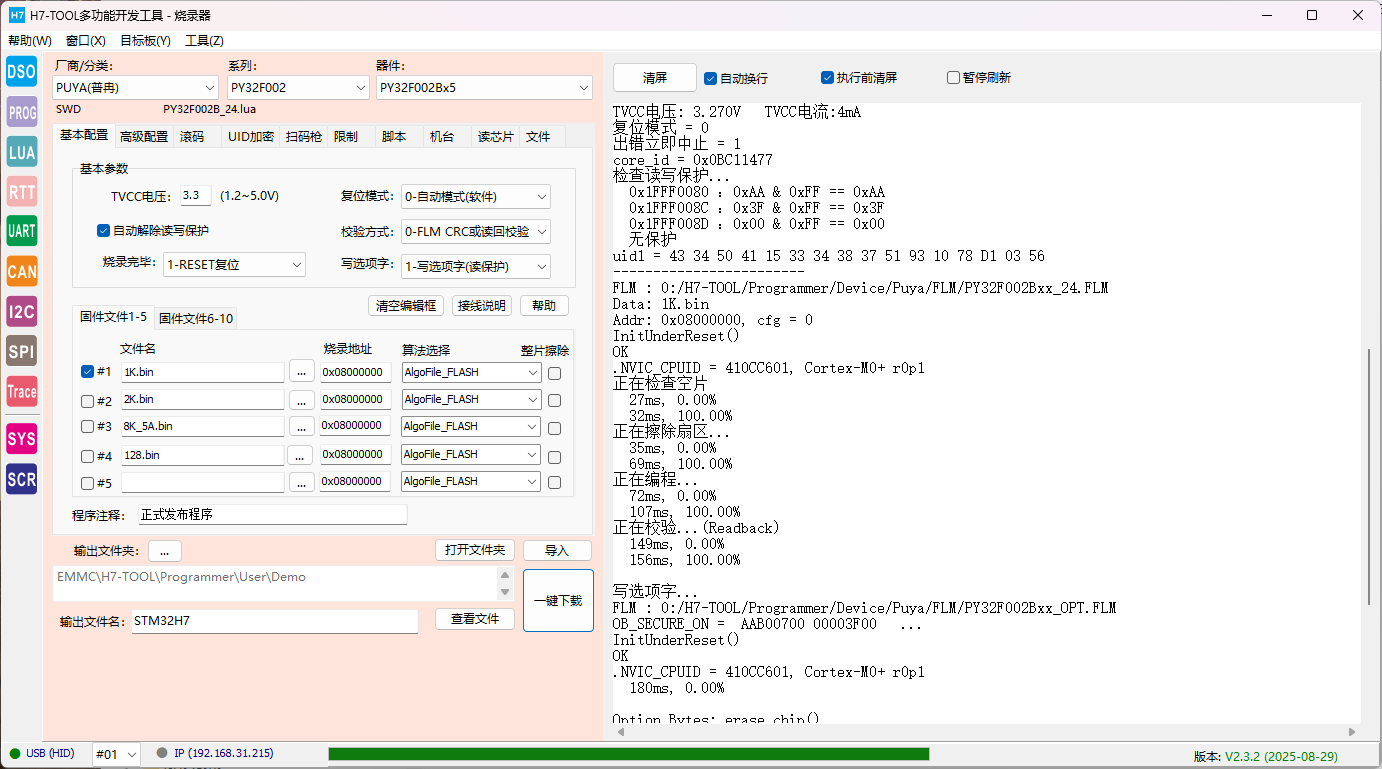Open the LUA script tool
Screen dimensions: 1382x769
point(22,152)
